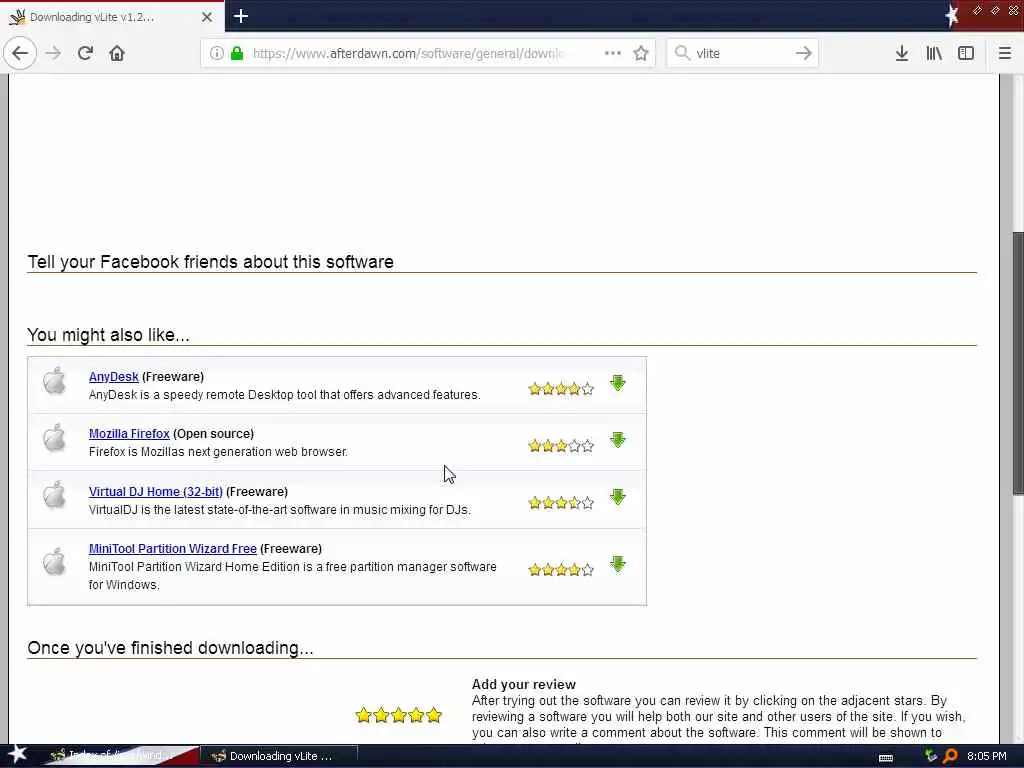Image resolution: width=1024 pixels, height=768 pixels.
Task: Open a new browser tab
Action: coord(240,16)
